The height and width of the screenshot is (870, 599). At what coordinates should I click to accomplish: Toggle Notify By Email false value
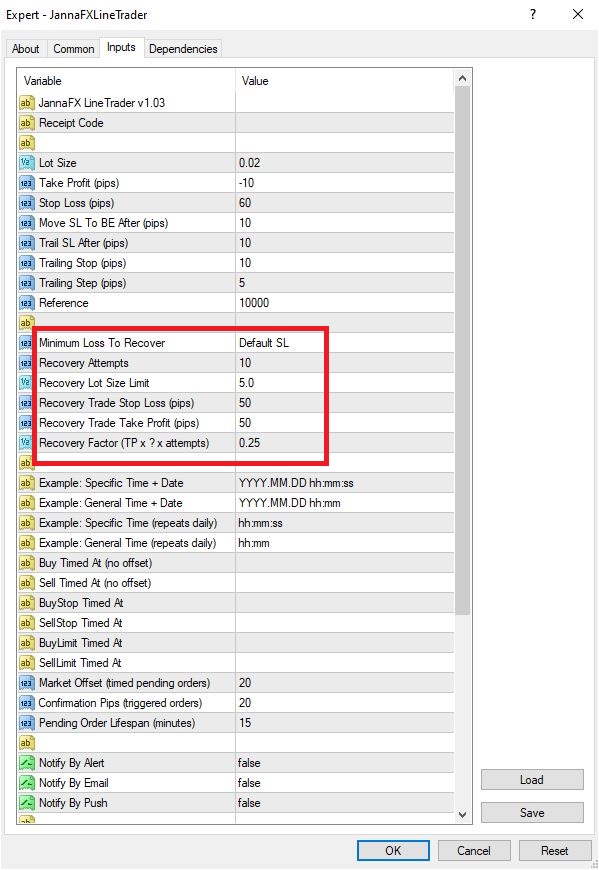coord(344,783)
